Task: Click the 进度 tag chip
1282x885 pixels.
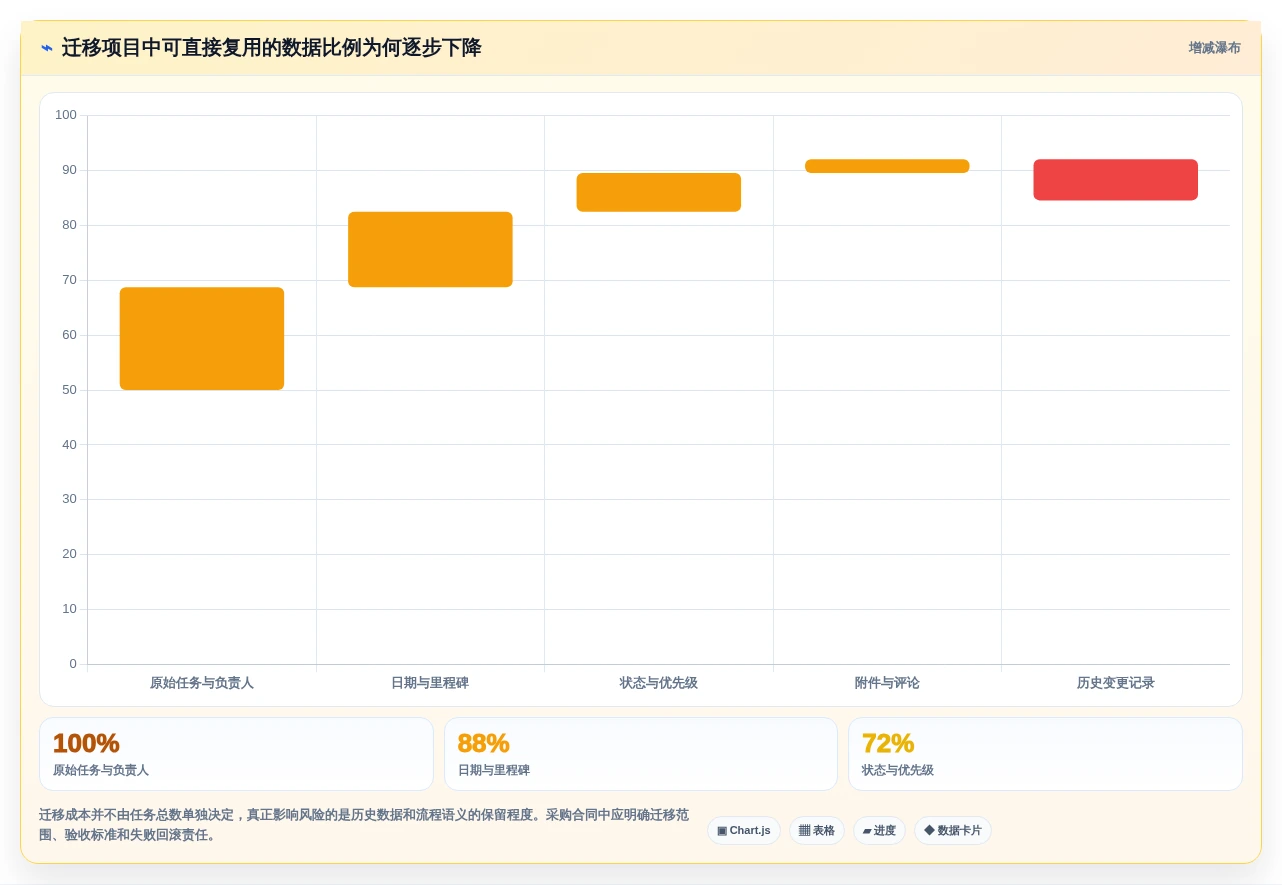Action: point(879,831)
